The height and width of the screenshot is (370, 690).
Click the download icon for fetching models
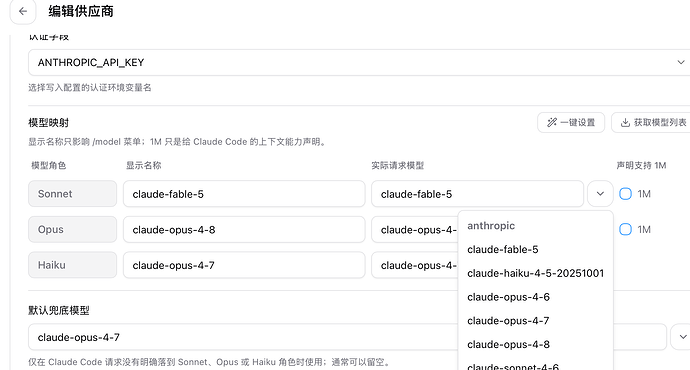[x=625, y=123]
